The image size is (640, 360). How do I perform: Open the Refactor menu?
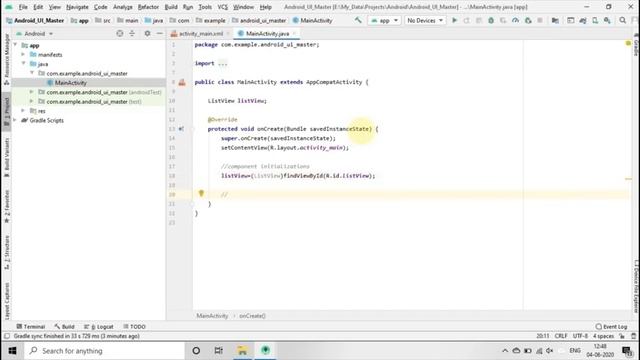click(148, 7)
